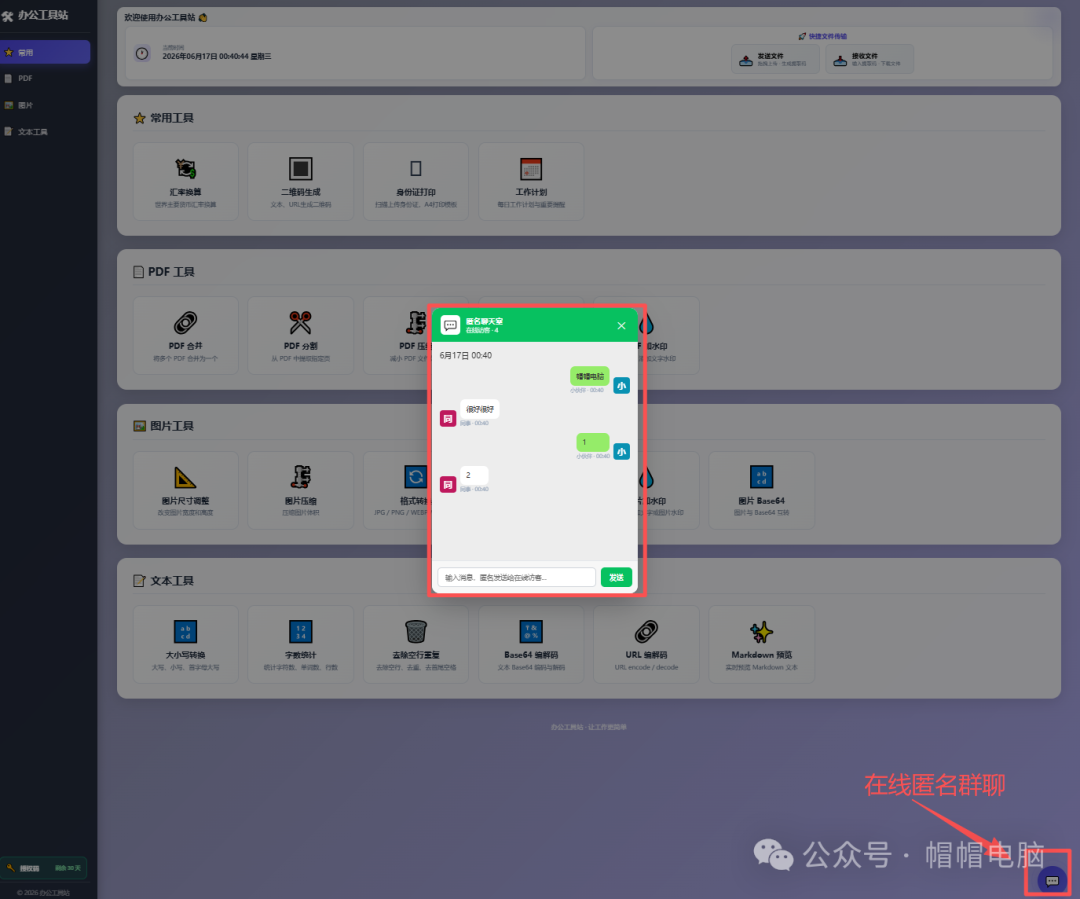The width and height of the screenshot is (1080, 899).
Task: Click the 办公工具站 wrench logo
Action: click(x=8, y=16)
